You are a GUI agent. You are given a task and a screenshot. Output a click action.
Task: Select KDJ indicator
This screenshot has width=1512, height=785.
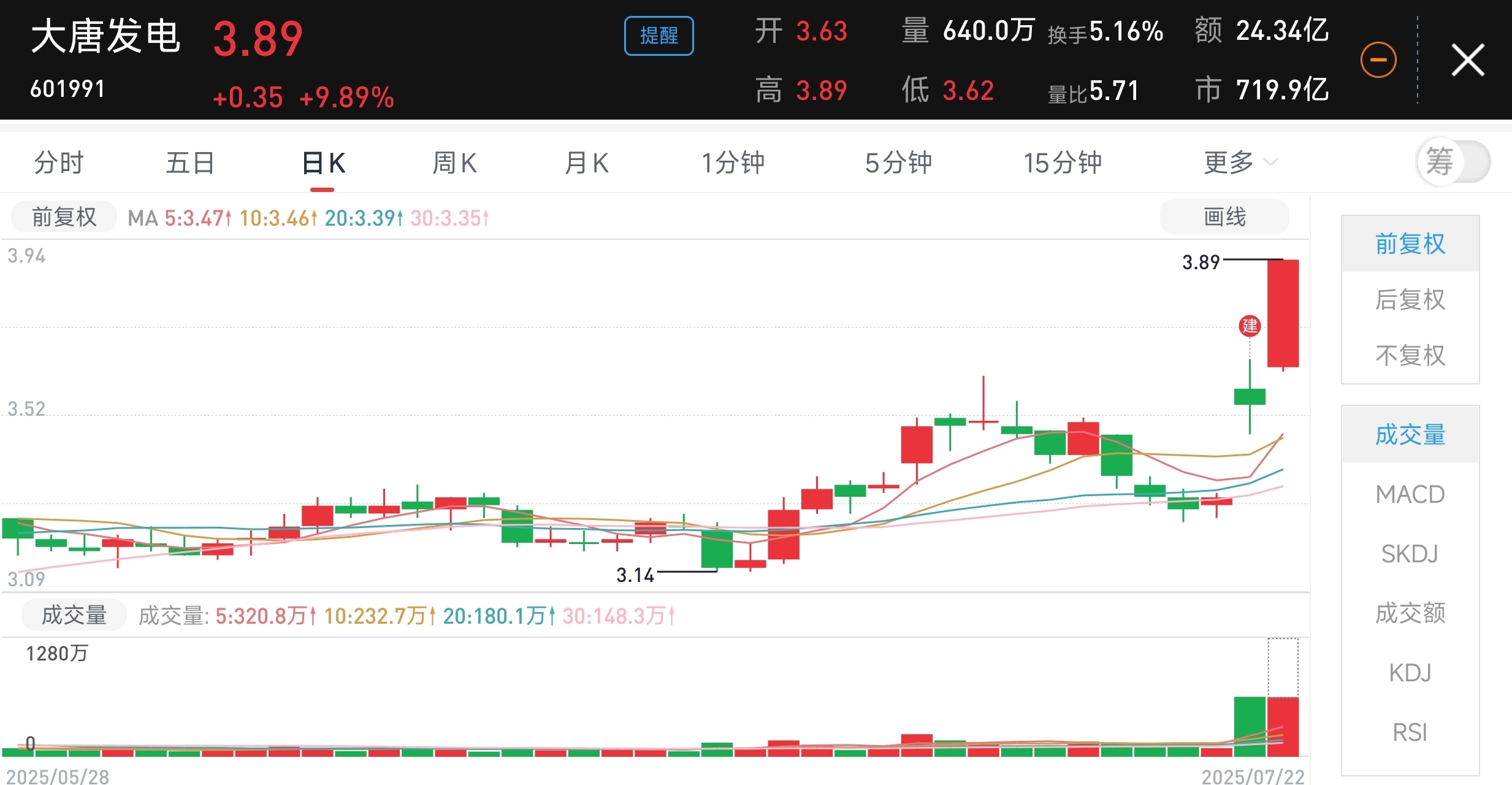[1410, 673]
